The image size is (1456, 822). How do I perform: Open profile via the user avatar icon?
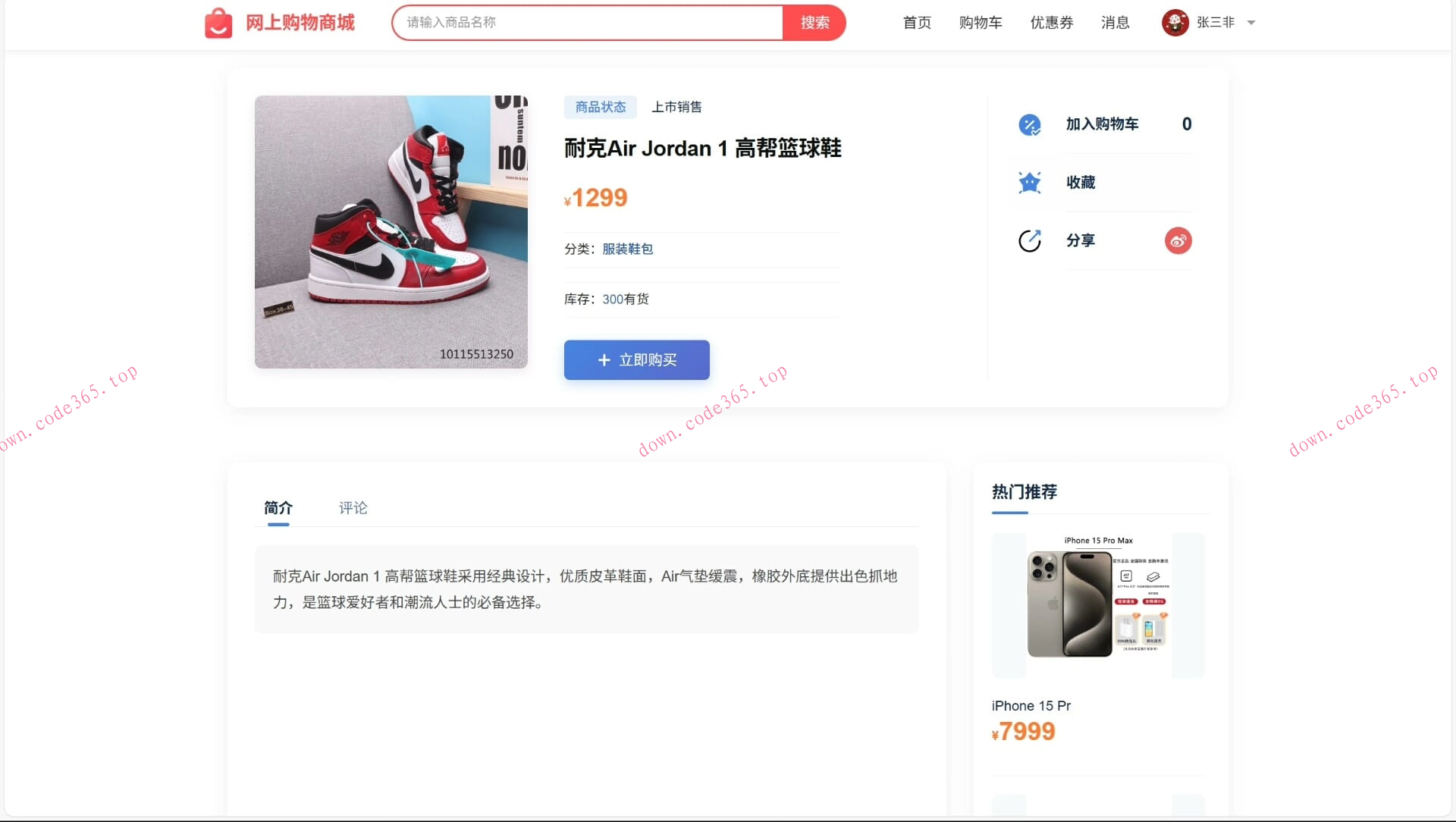click(1175, 22)
